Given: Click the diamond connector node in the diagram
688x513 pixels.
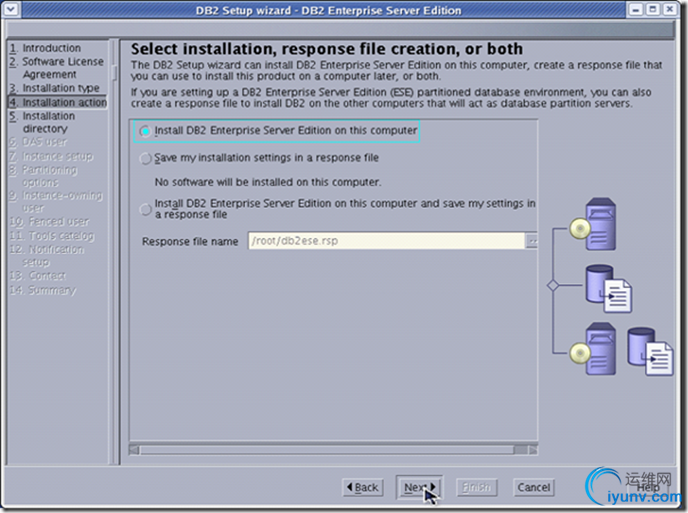Looking at the screenshot, I should tap(553, 286).
